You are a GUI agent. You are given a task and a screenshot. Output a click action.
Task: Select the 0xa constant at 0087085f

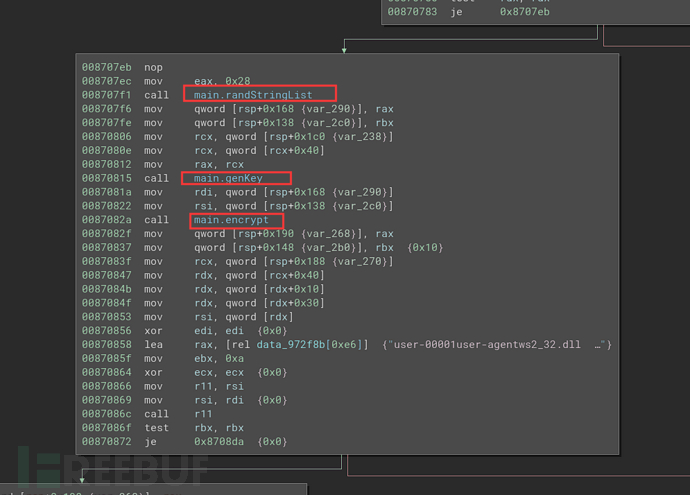coord(235,359)
